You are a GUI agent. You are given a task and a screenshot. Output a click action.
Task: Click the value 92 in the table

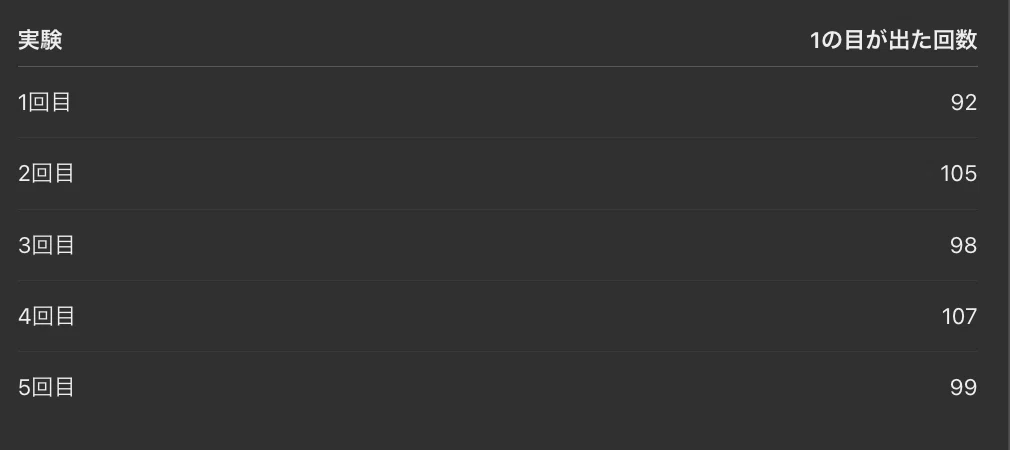964,102
